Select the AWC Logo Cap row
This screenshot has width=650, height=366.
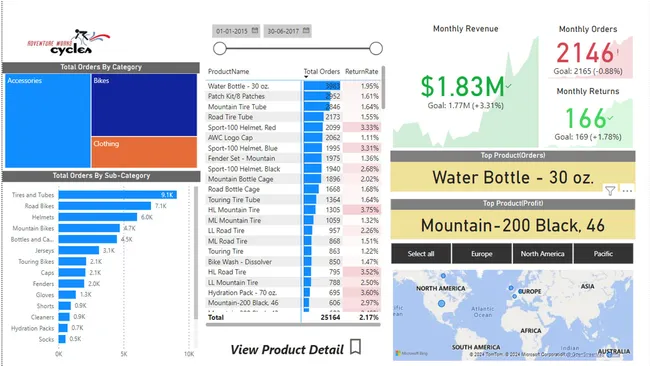(x=293, y=138)
